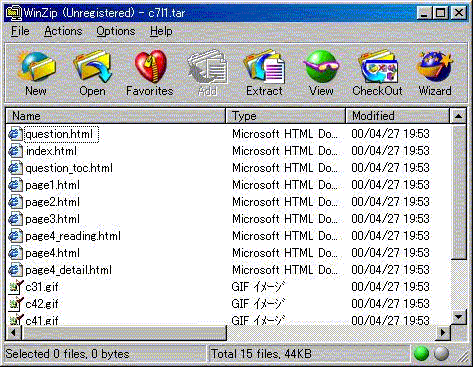Select the c31.gif image icon
473x367 pixels.
pyautogui.click(x=15, y=287)
